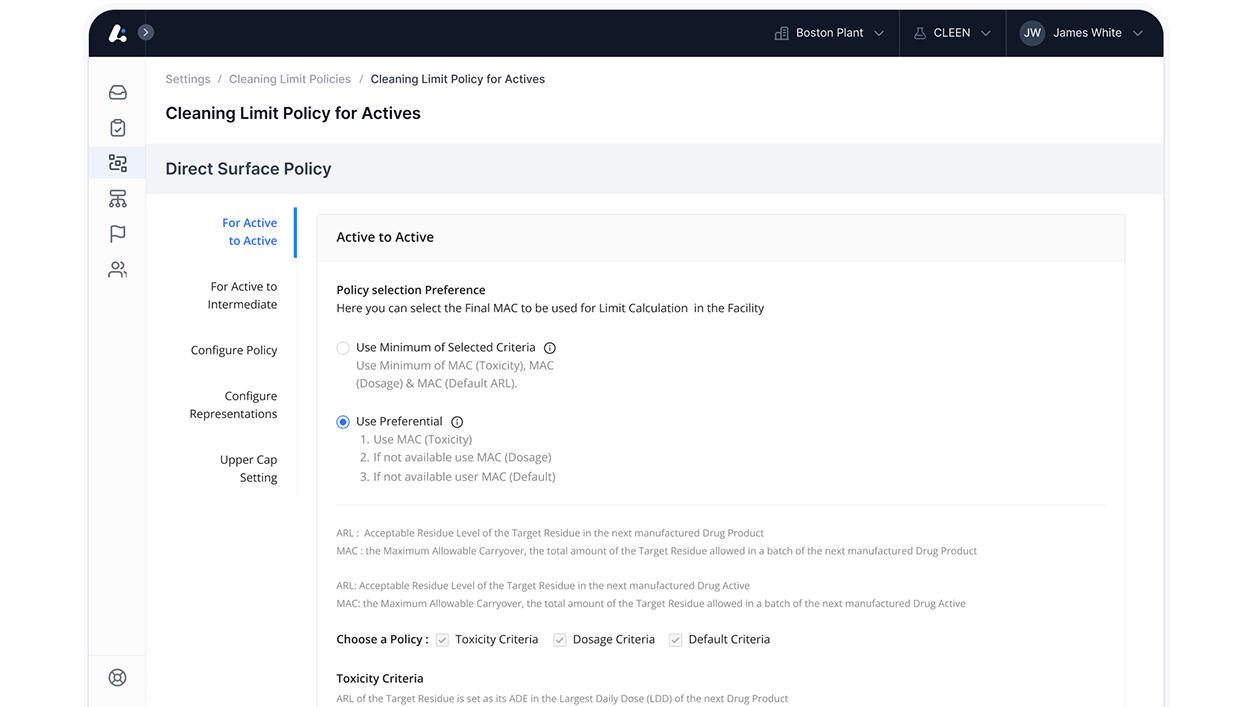1254x707 pixels.
Task: Open the Boston Plant selector dropdown
Action: 828,32
